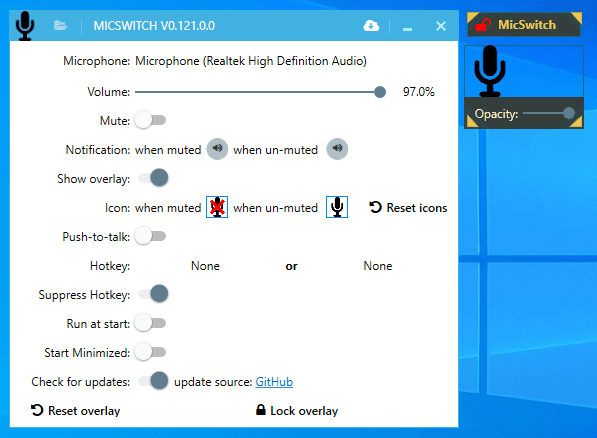Click the red unlock padlock on overlay
This screenshot has height=438, width=597.
(483, 25)
